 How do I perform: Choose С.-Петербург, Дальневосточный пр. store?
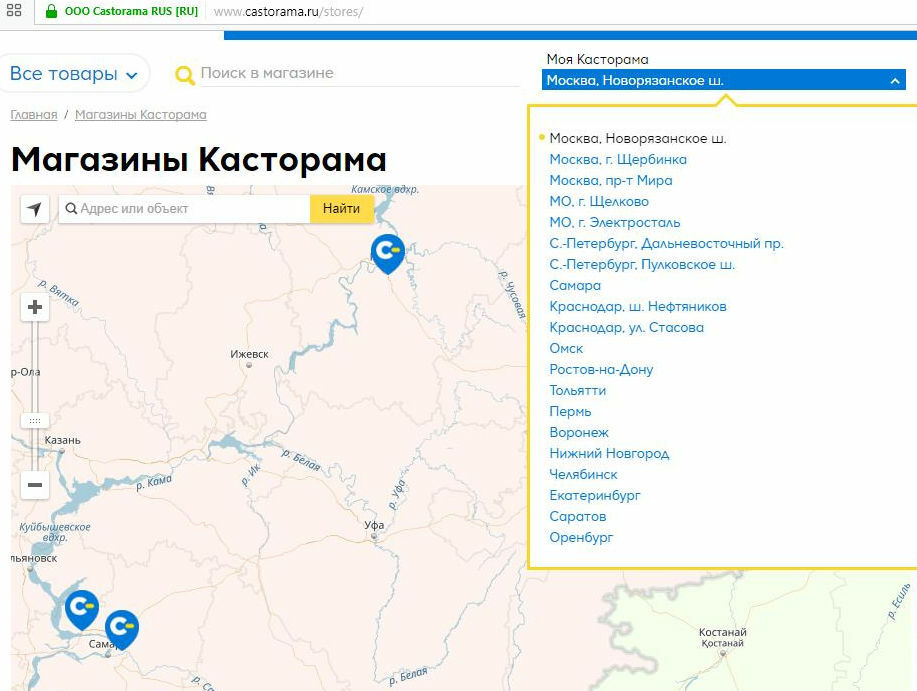(666, 244)
